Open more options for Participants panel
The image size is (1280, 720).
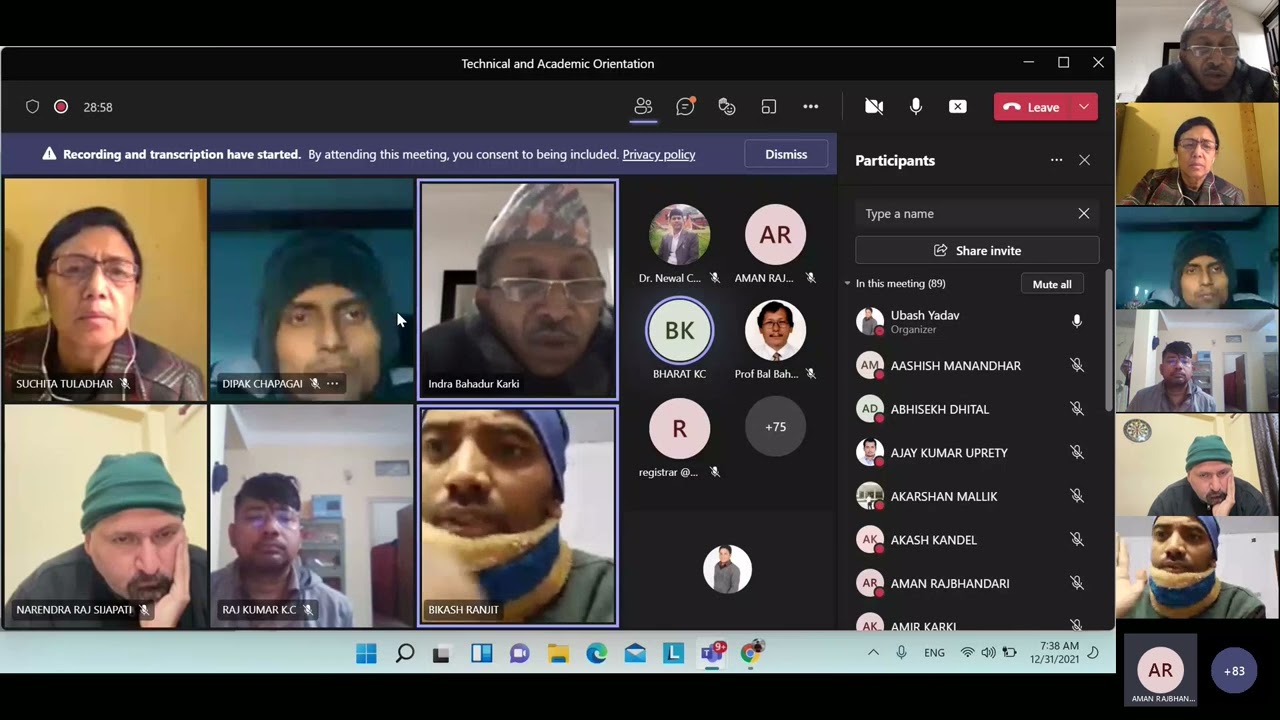(1056, 160)
